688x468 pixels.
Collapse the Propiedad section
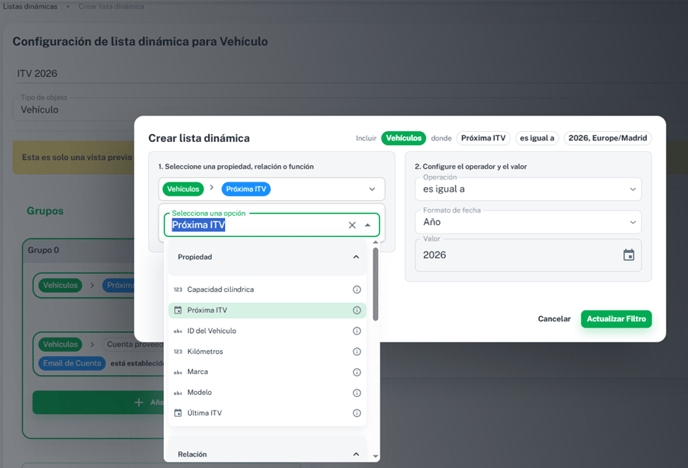pos(357,257)
